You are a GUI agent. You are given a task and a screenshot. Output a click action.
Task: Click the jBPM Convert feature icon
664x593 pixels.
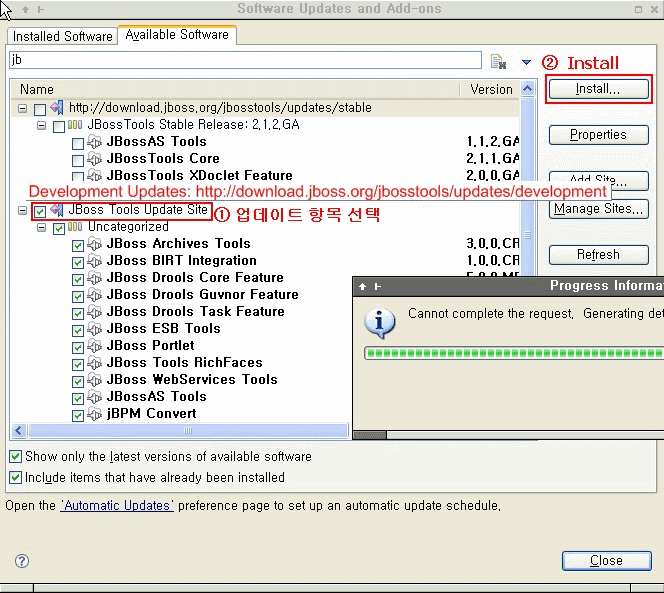95,413
